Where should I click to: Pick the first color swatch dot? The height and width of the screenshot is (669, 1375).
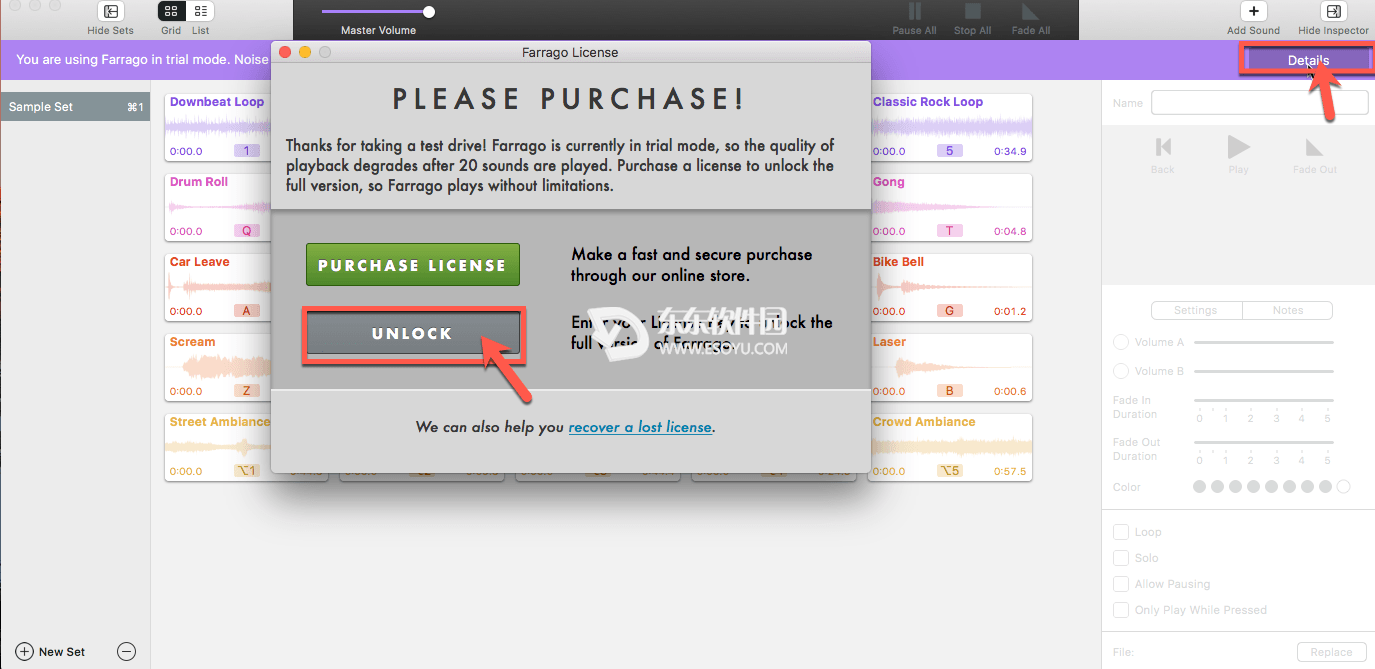click(1199, 487)
